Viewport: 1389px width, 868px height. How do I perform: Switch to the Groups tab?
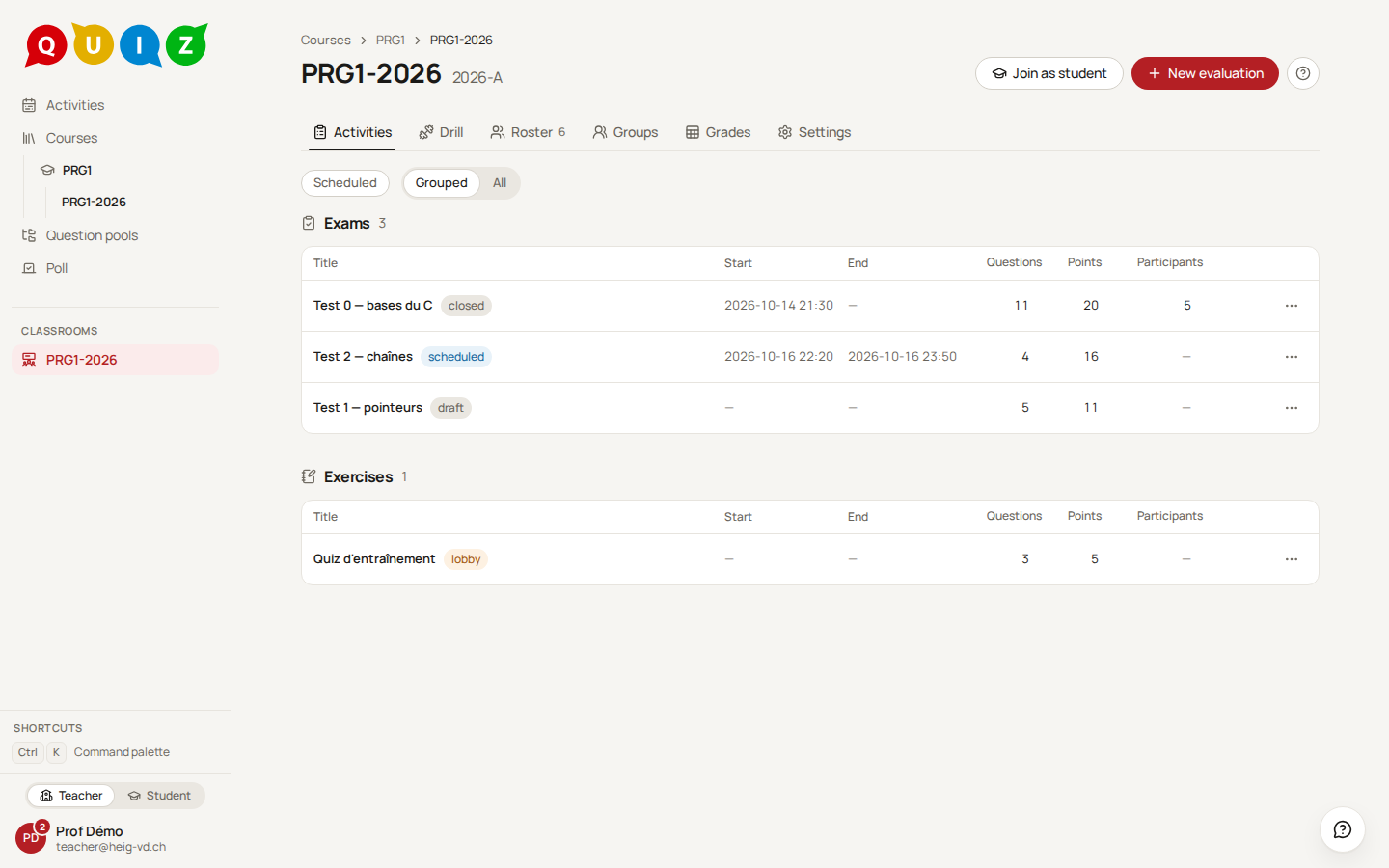point(625,132)
